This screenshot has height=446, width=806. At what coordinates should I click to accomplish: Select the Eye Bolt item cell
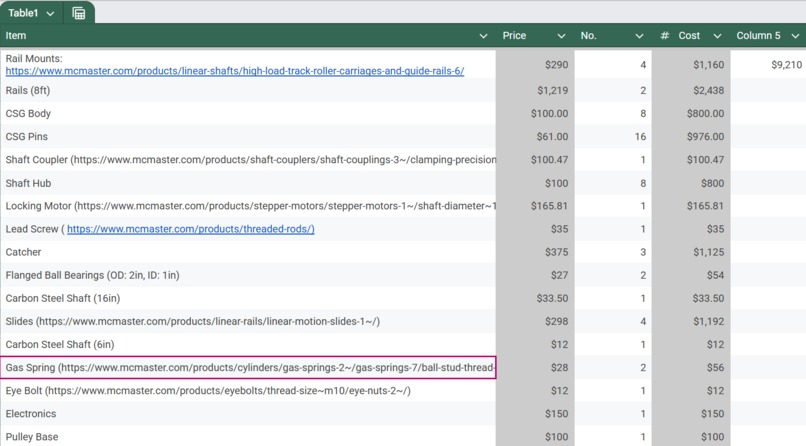(248, 391)
